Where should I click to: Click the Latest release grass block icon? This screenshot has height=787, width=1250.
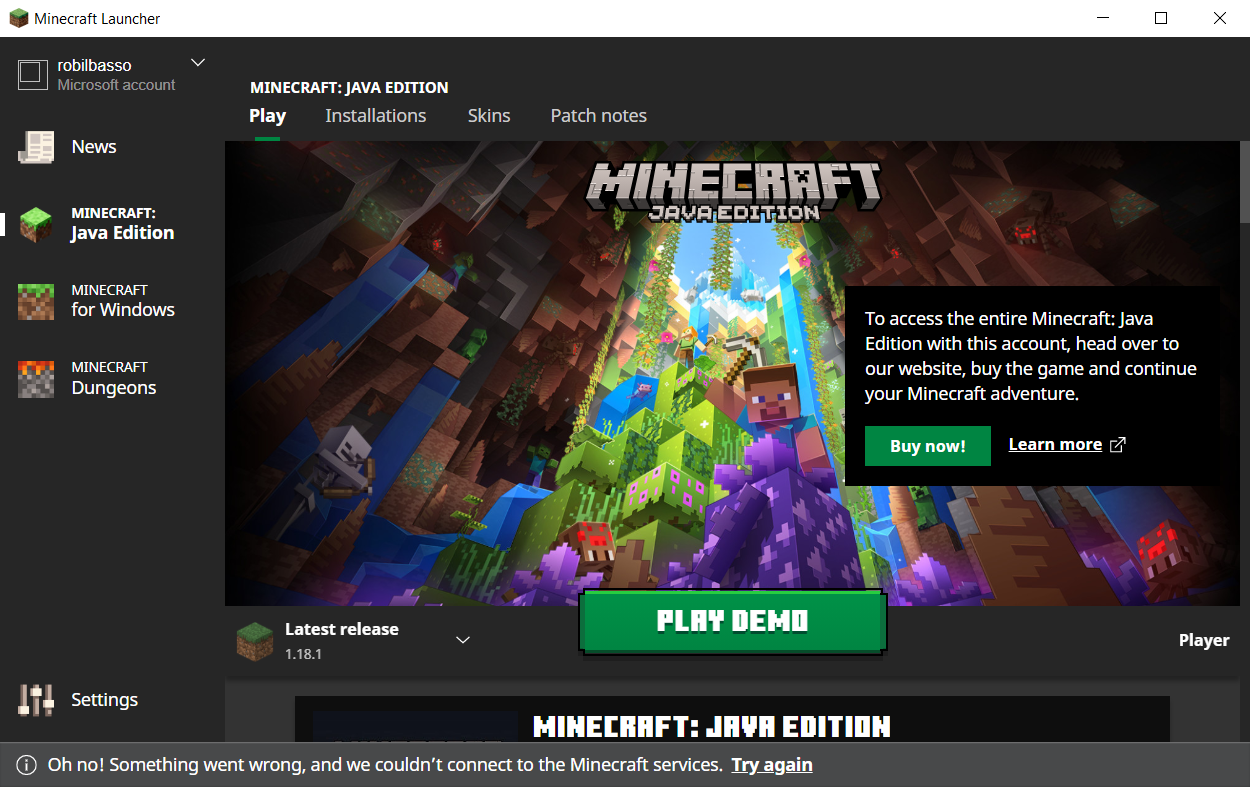click(255, 641)
